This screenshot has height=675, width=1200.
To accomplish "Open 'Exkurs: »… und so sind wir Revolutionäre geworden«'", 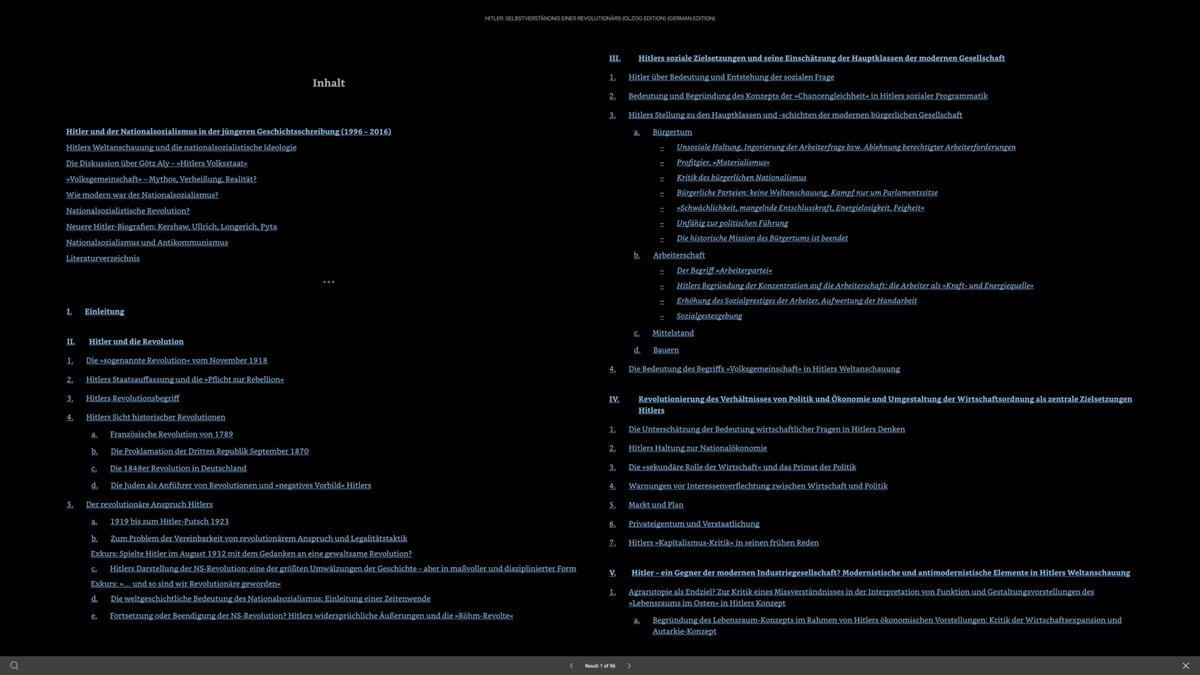I will [186, 583].
